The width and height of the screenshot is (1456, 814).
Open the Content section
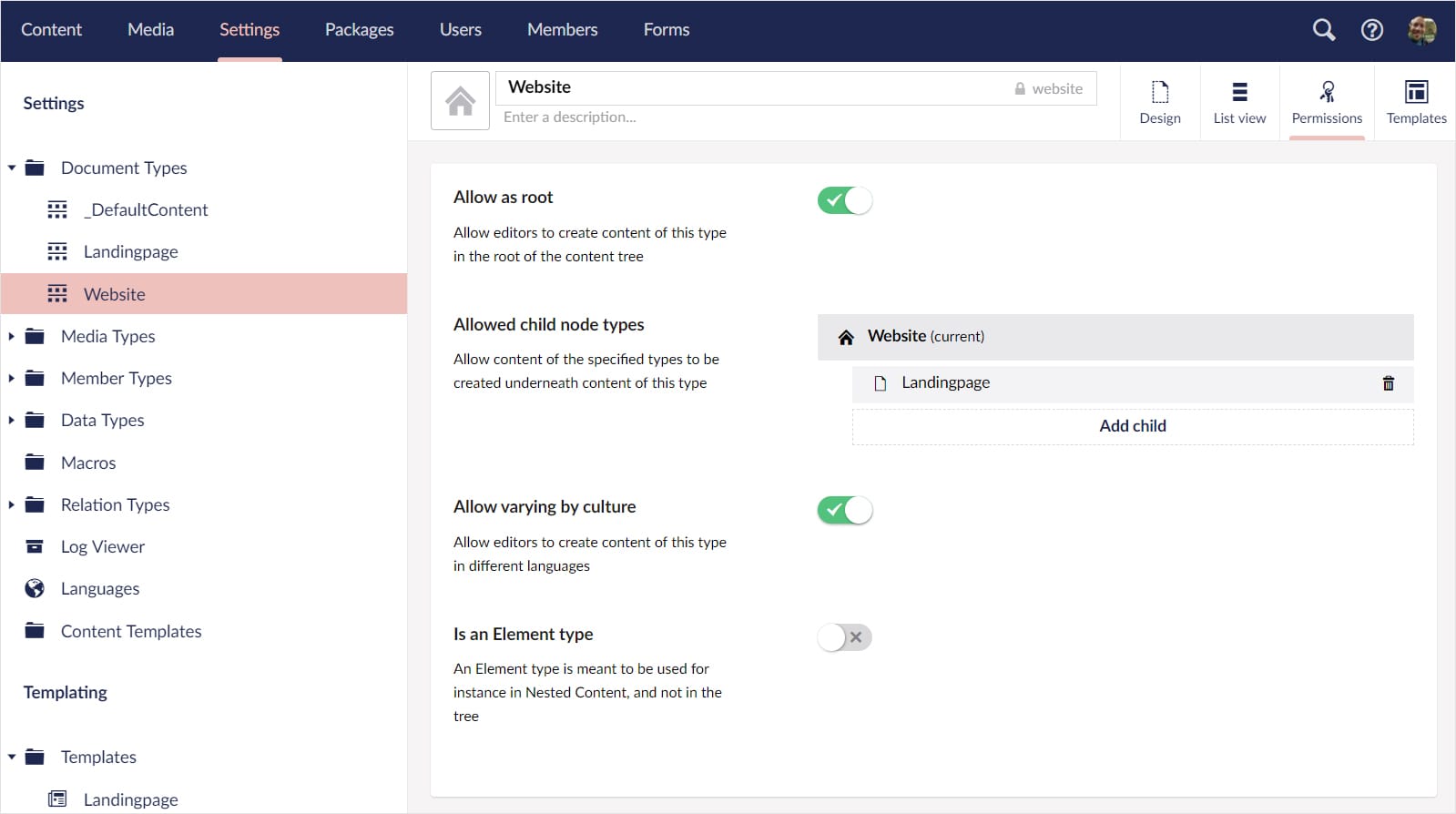click(51, 30)
